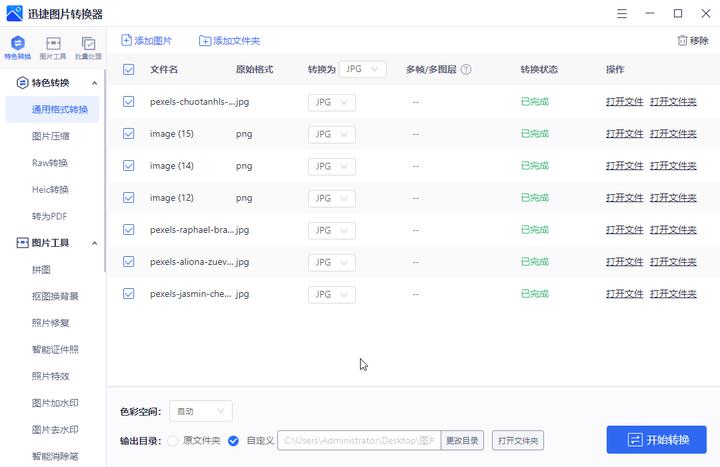720x467 pixels.
Task: Click the help icon beside 多帧/多图层
Action: [466, 69]
